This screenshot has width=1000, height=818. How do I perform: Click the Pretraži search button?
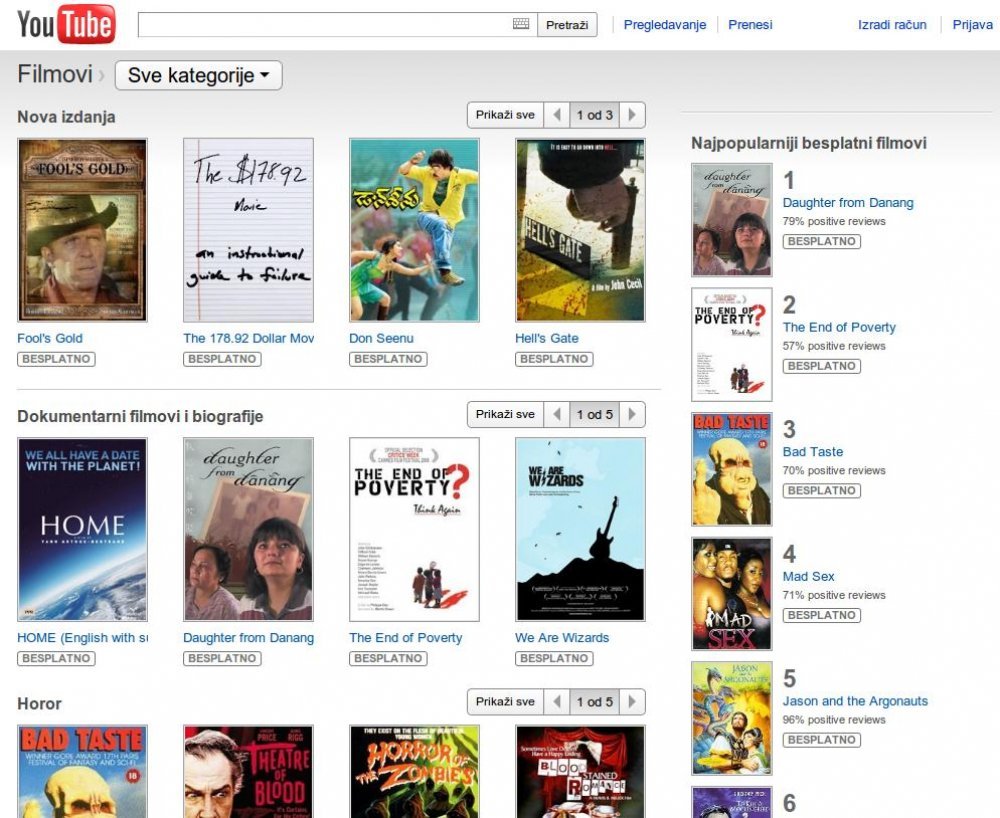(567, 25)
